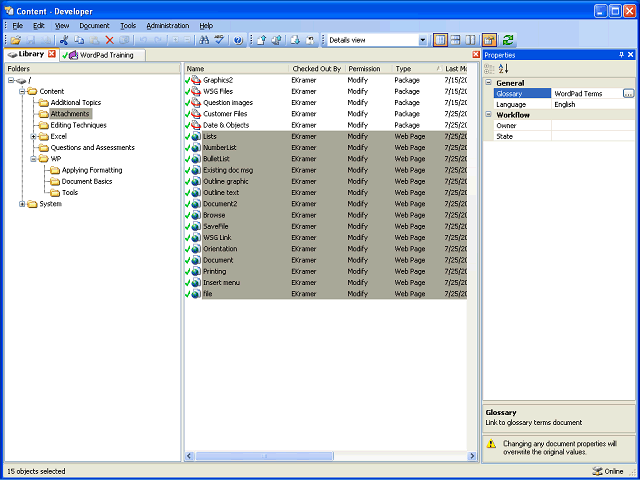Sort properties alphabetically with the A-Z icon

504,69
